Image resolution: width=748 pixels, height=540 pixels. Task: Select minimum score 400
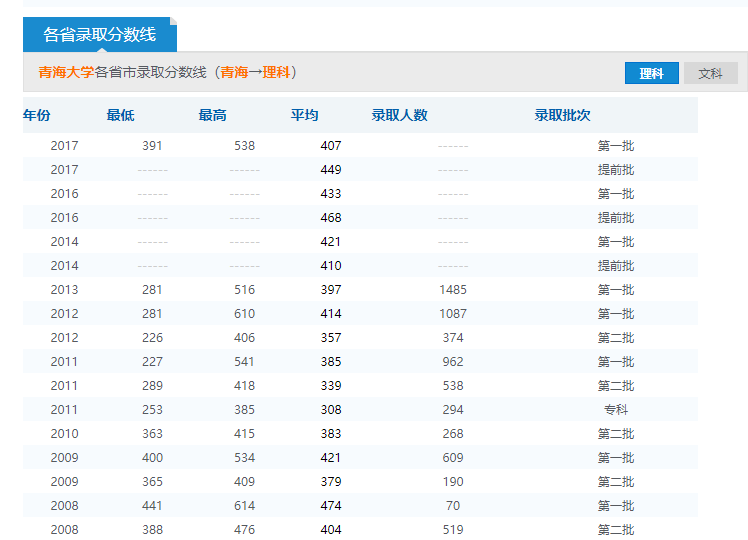152,457
